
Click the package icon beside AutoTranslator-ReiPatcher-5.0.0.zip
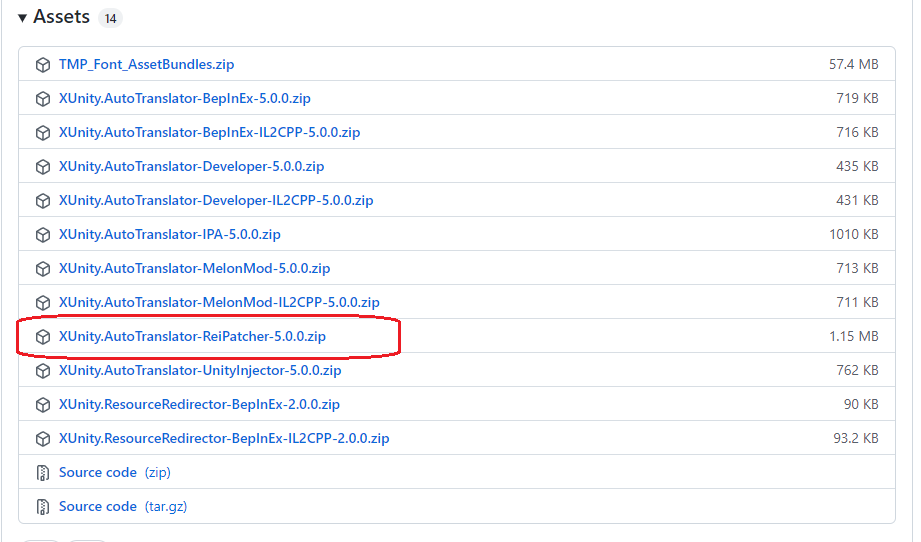pos(43,336)
